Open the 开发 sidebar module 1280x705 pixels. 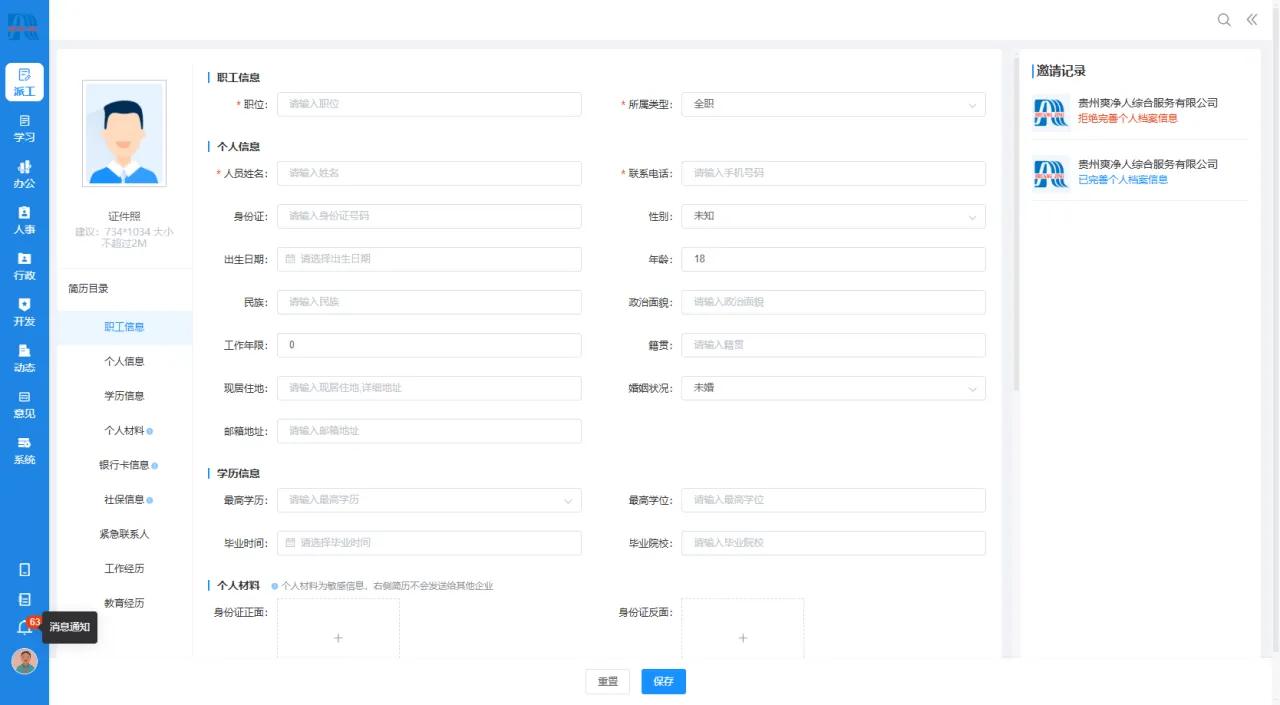pyautogui.click(x=24, y=312)
